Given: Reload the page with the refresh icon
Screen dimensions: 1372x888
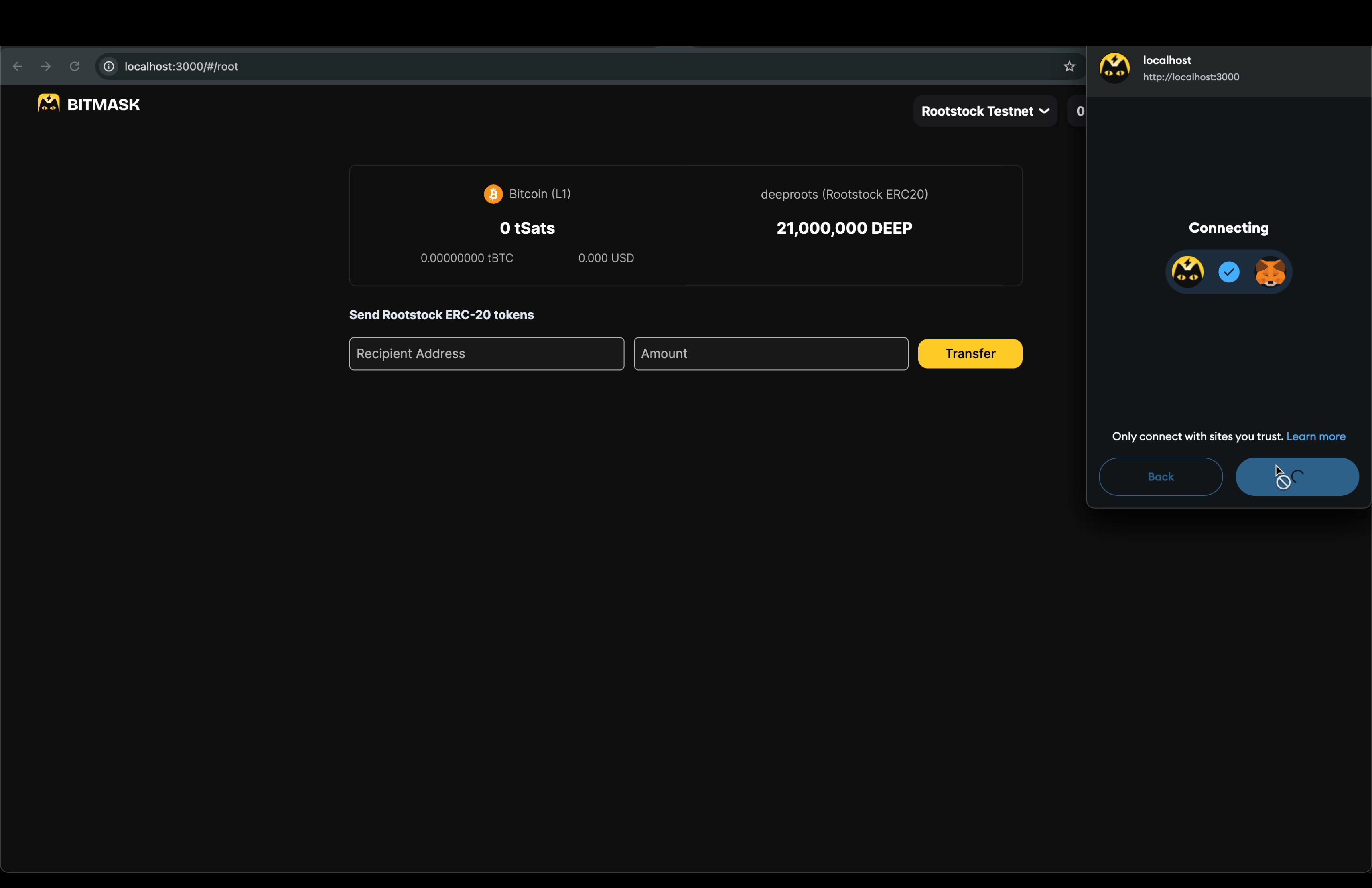Looking at the screenshot, I should [x=74, y=67].
